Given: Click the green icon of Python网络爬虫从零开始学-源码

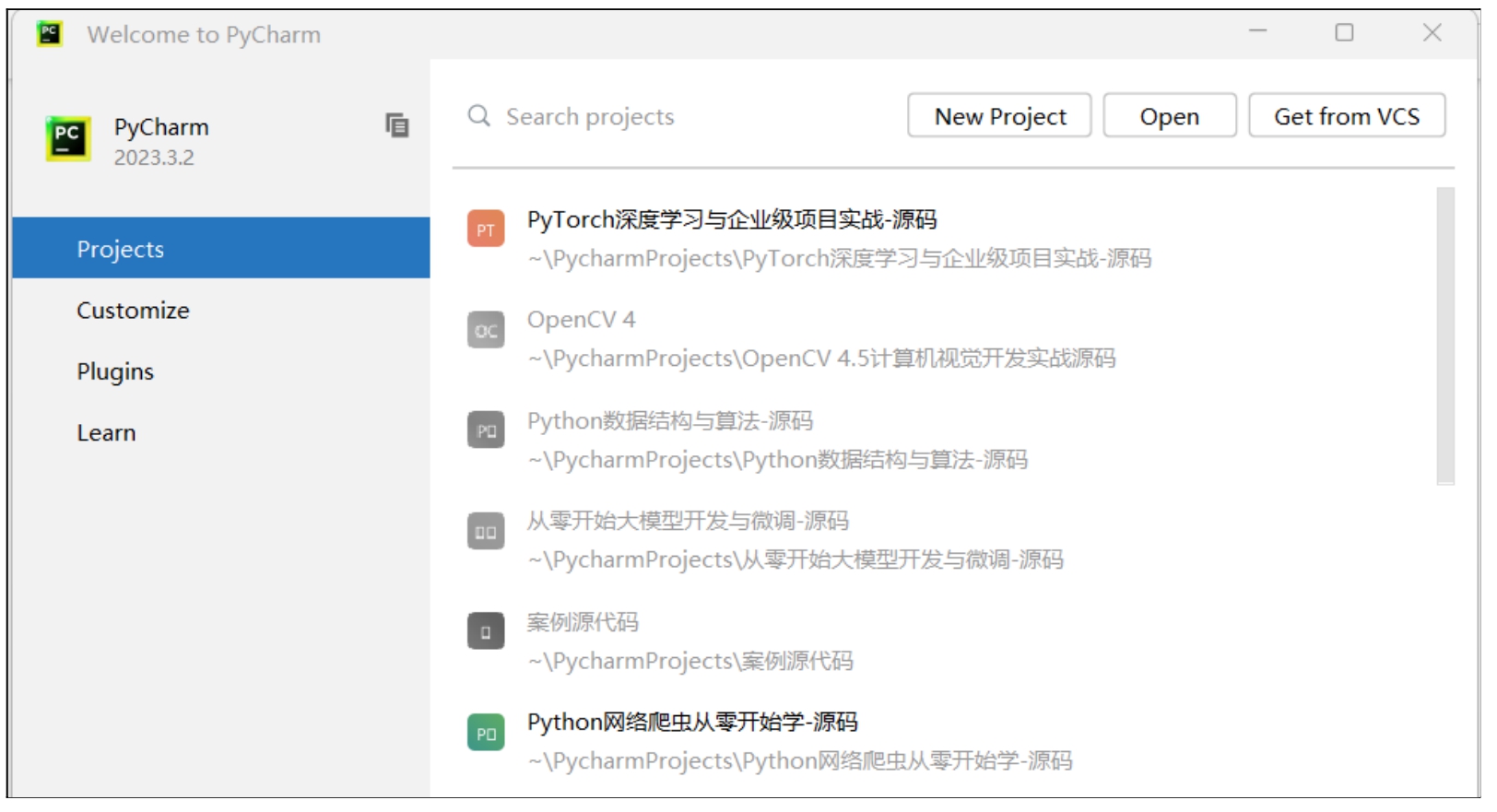Looking at the screenshot, I should (486, 734).
